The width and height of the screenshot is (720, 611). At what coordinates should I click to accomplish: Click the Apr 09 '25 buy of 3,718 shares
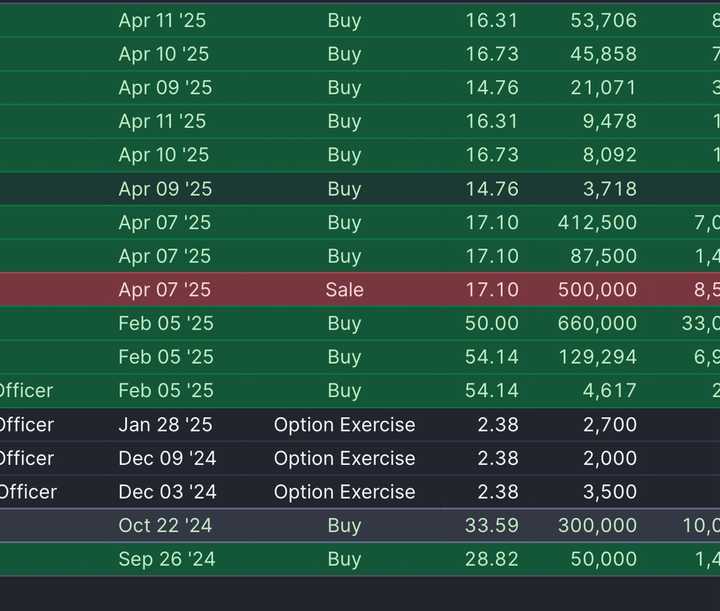coord(360,189)
